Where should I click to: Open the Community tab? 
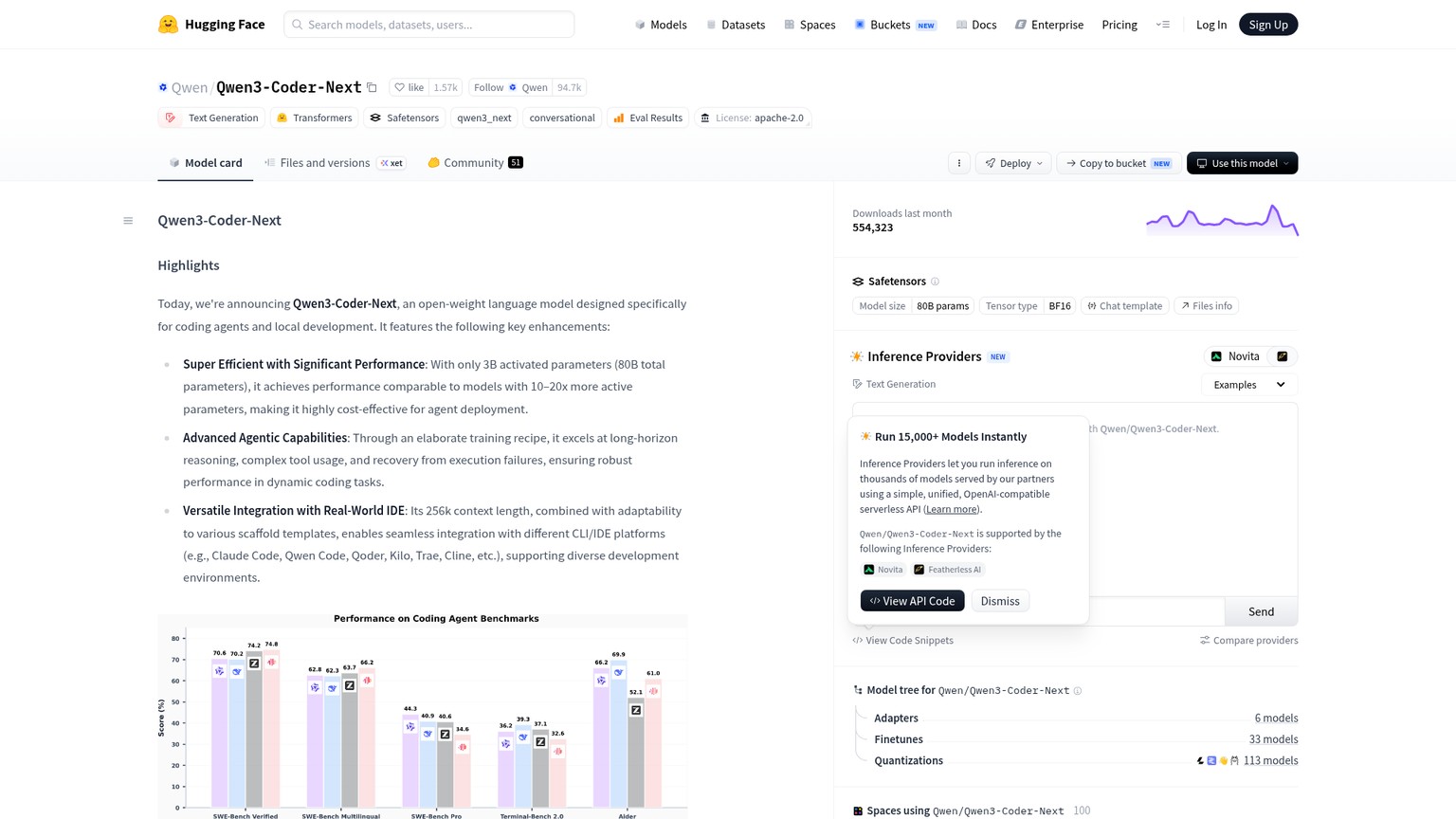[475, 163]
